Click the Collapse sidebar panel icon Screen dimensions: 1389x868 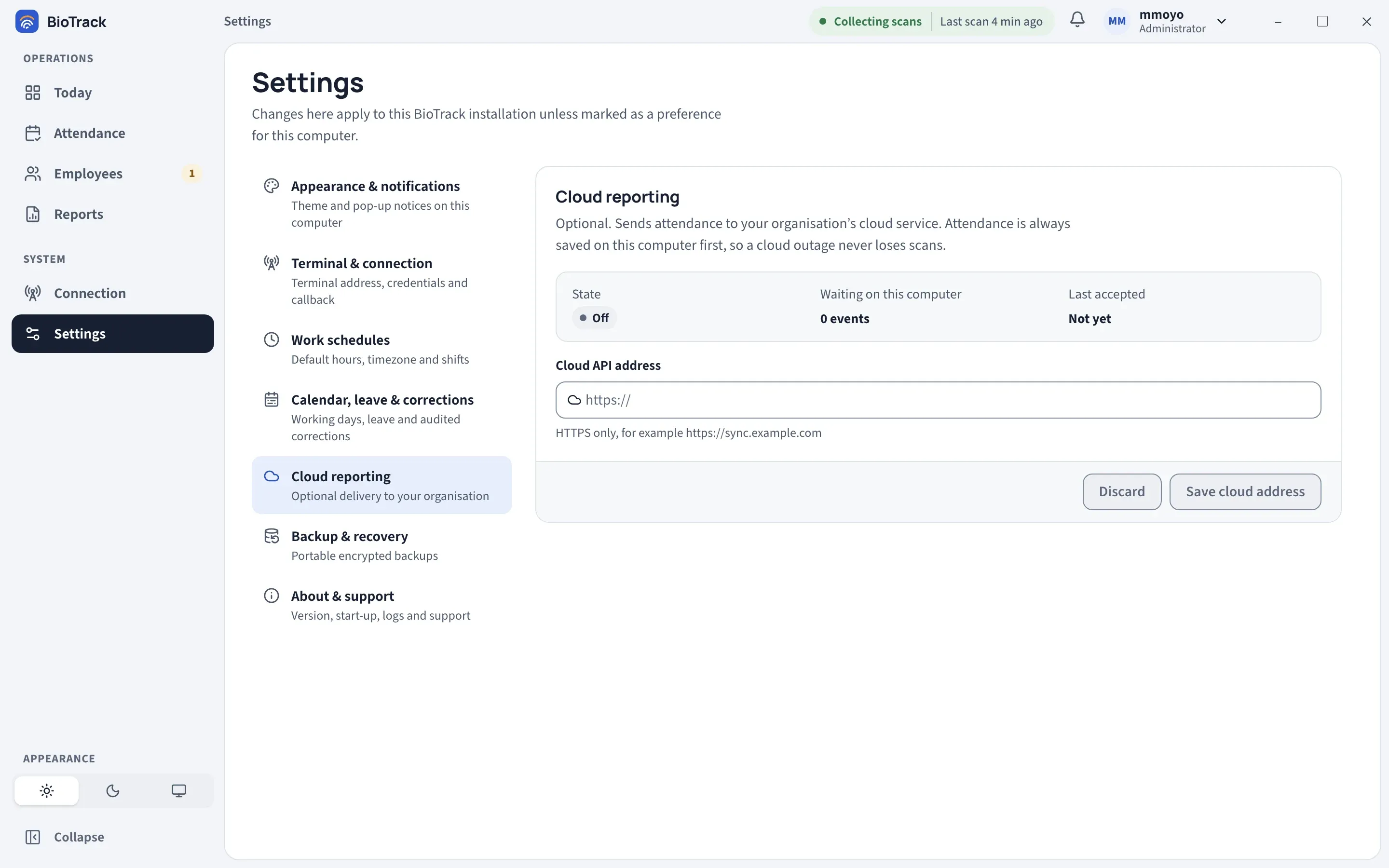[x=33, y=837]
